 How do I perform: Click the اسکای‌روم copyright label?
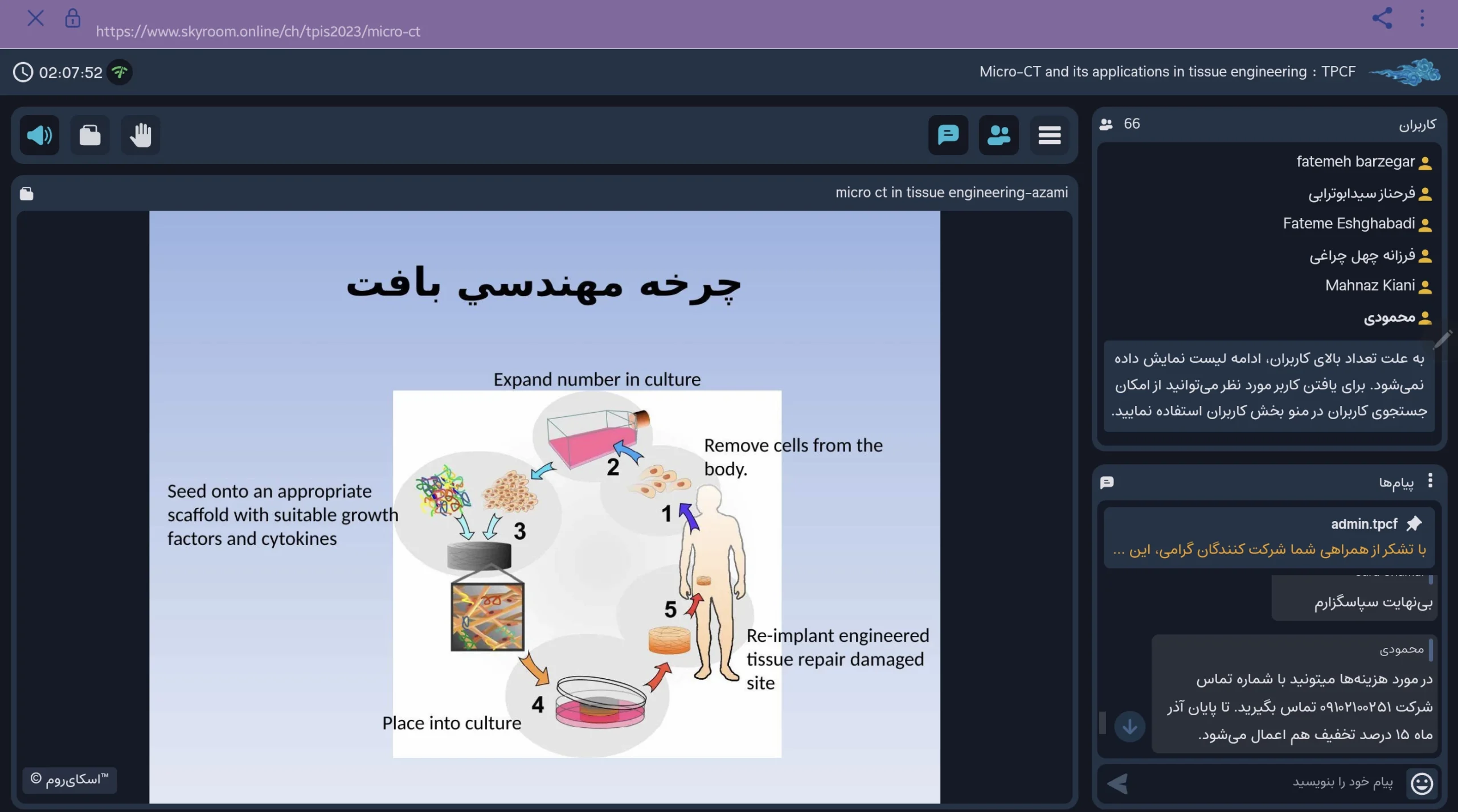tap(69, 779)
